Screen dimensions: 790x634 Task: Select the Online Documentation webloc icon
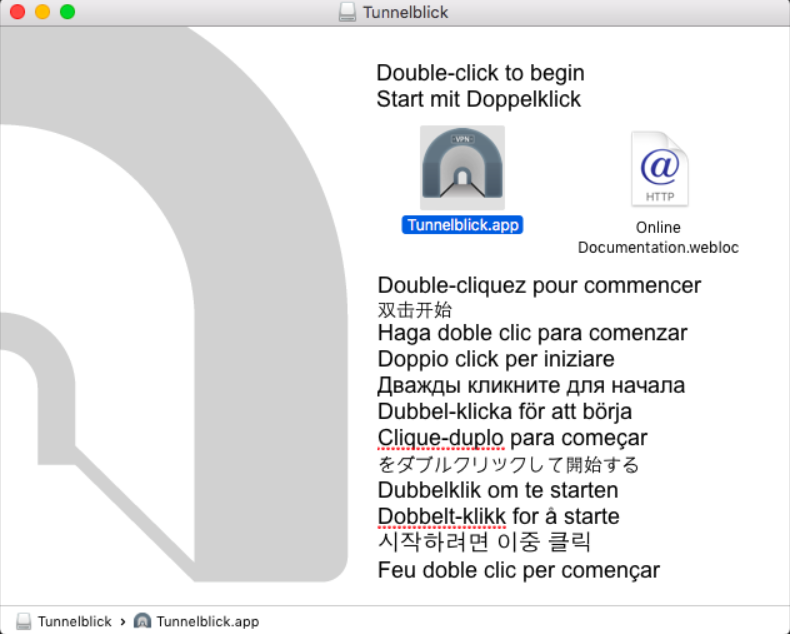tap(658, 169)
